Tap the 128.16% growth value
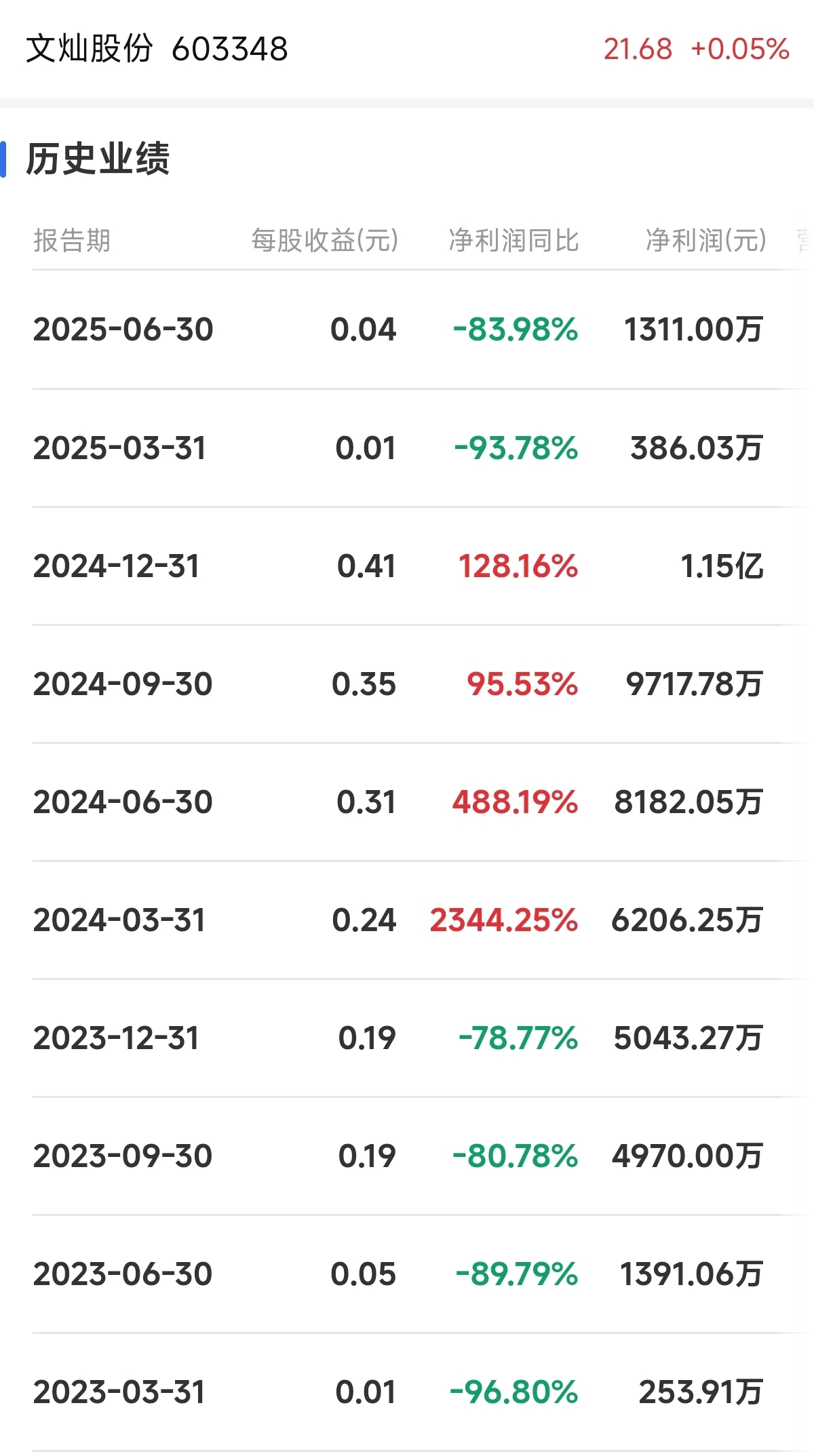The height and width of the screenshot is (1456, 814). coord(518,566)
